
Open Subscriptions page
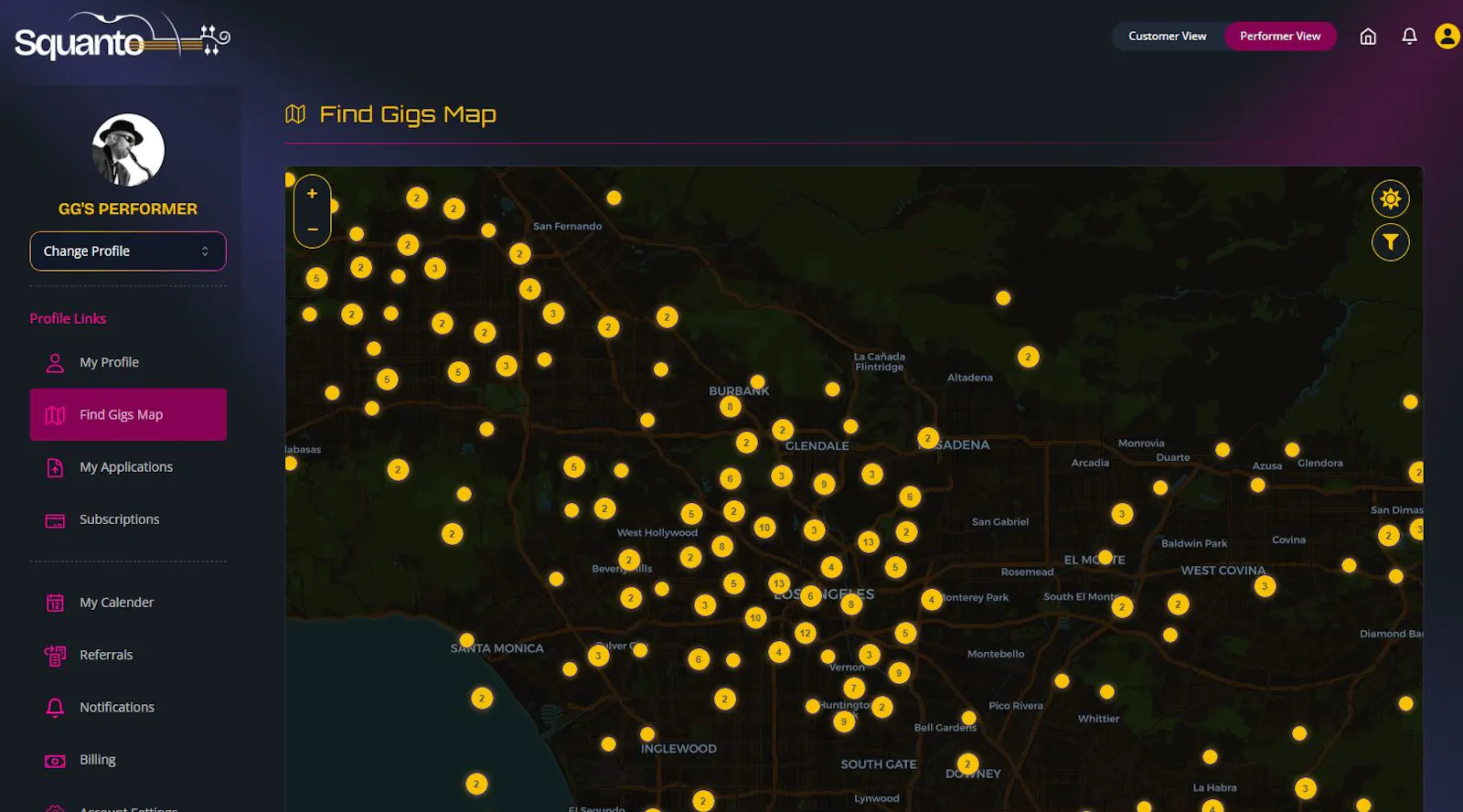pos(128,519)
